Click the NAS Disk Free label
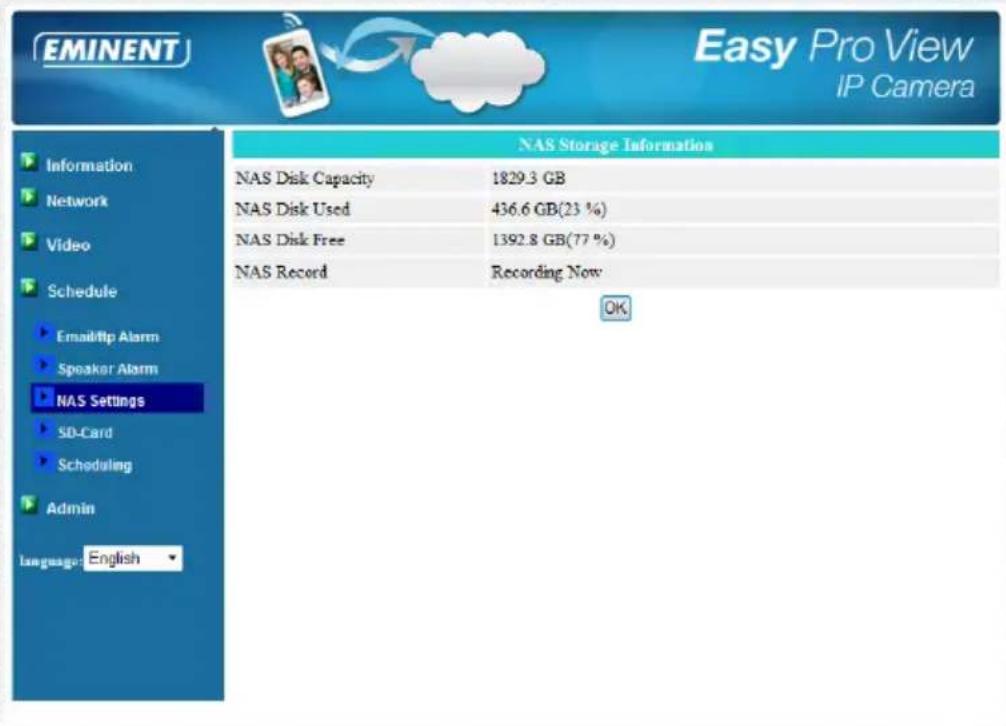Screen dimensions: 1006x726 pyautogui.click(x=290, y=240)
